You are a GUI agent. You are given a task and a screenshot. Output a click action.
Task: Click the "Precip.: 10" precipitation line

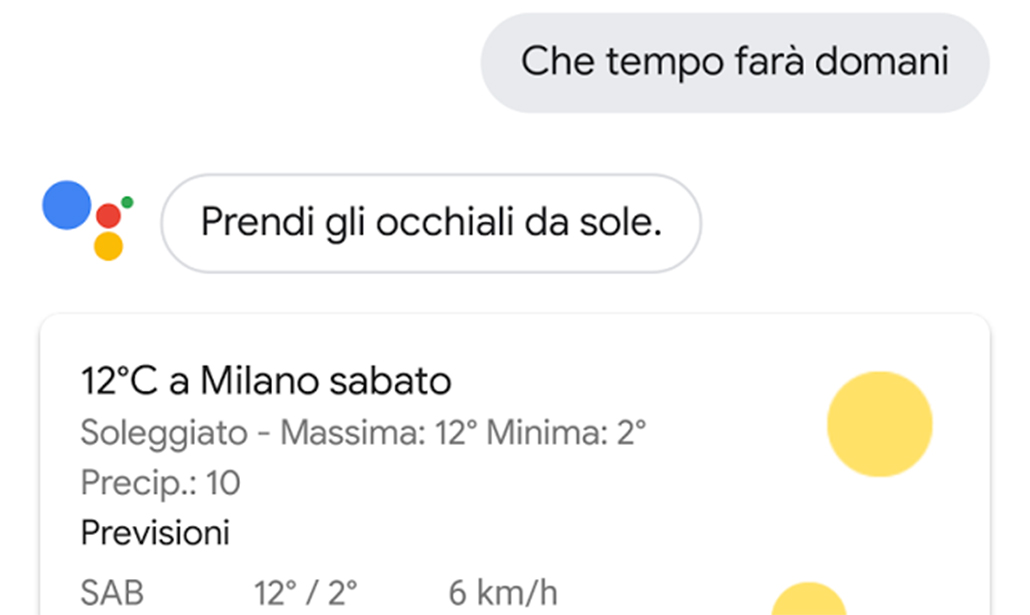[160, 483]
